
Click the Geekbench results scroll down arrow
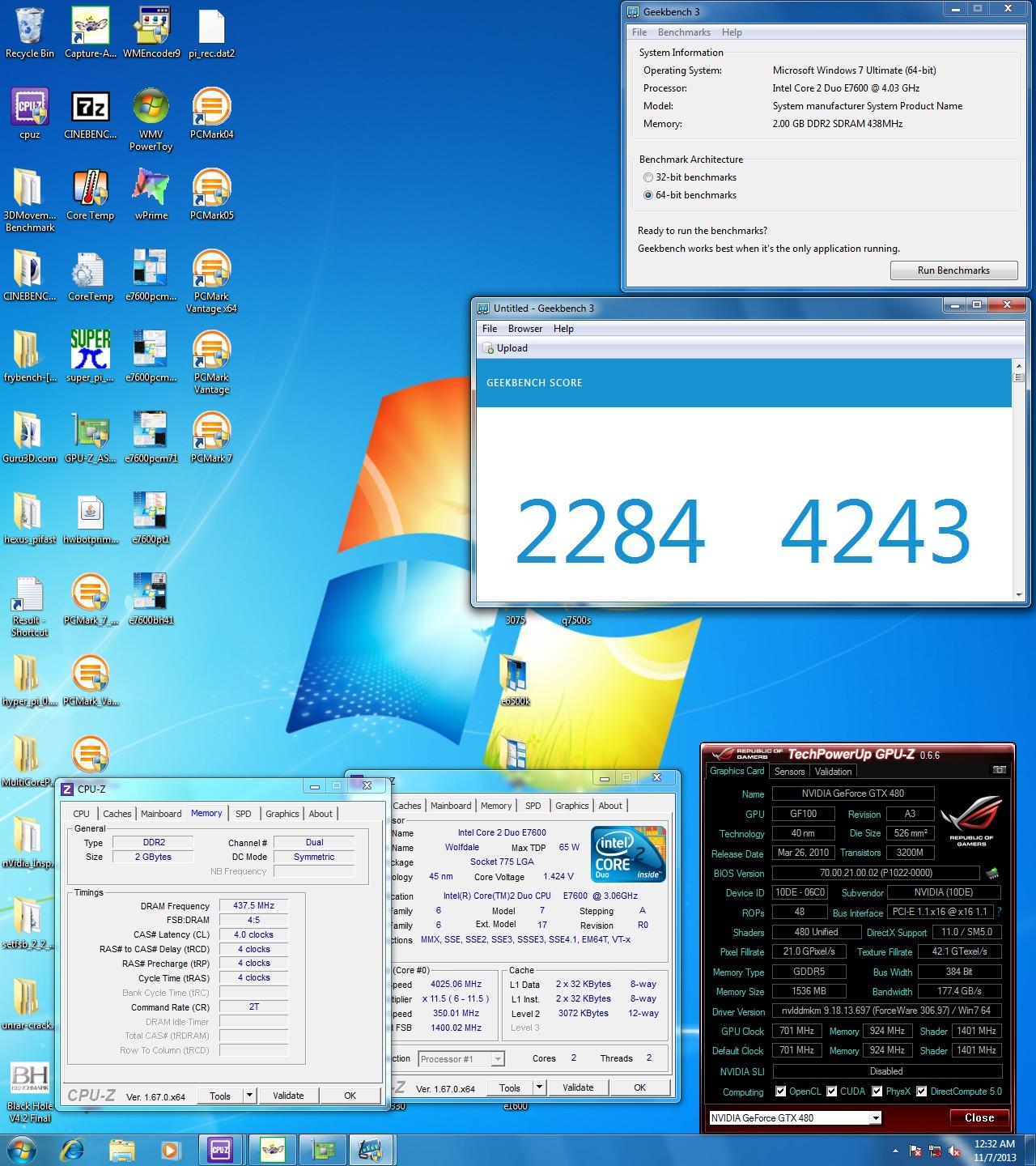[1018, 595]
